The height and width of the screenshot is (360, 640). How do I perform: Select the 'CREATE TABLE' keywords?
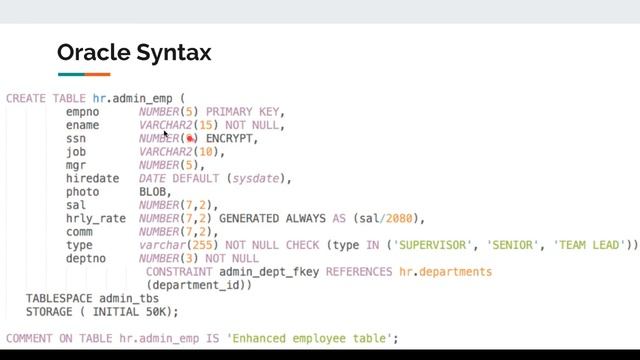coord(46,98)
